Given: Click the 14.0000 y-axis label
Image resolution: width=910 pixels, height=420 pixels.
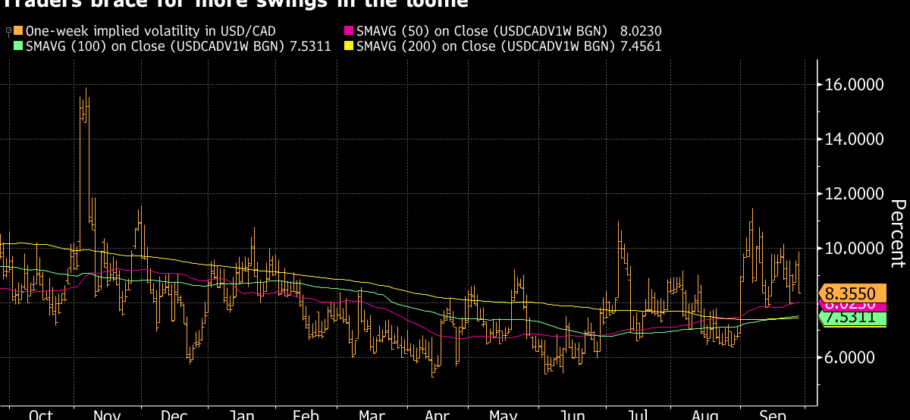Looking at the screenshot, I should click(x=855, y=139).
